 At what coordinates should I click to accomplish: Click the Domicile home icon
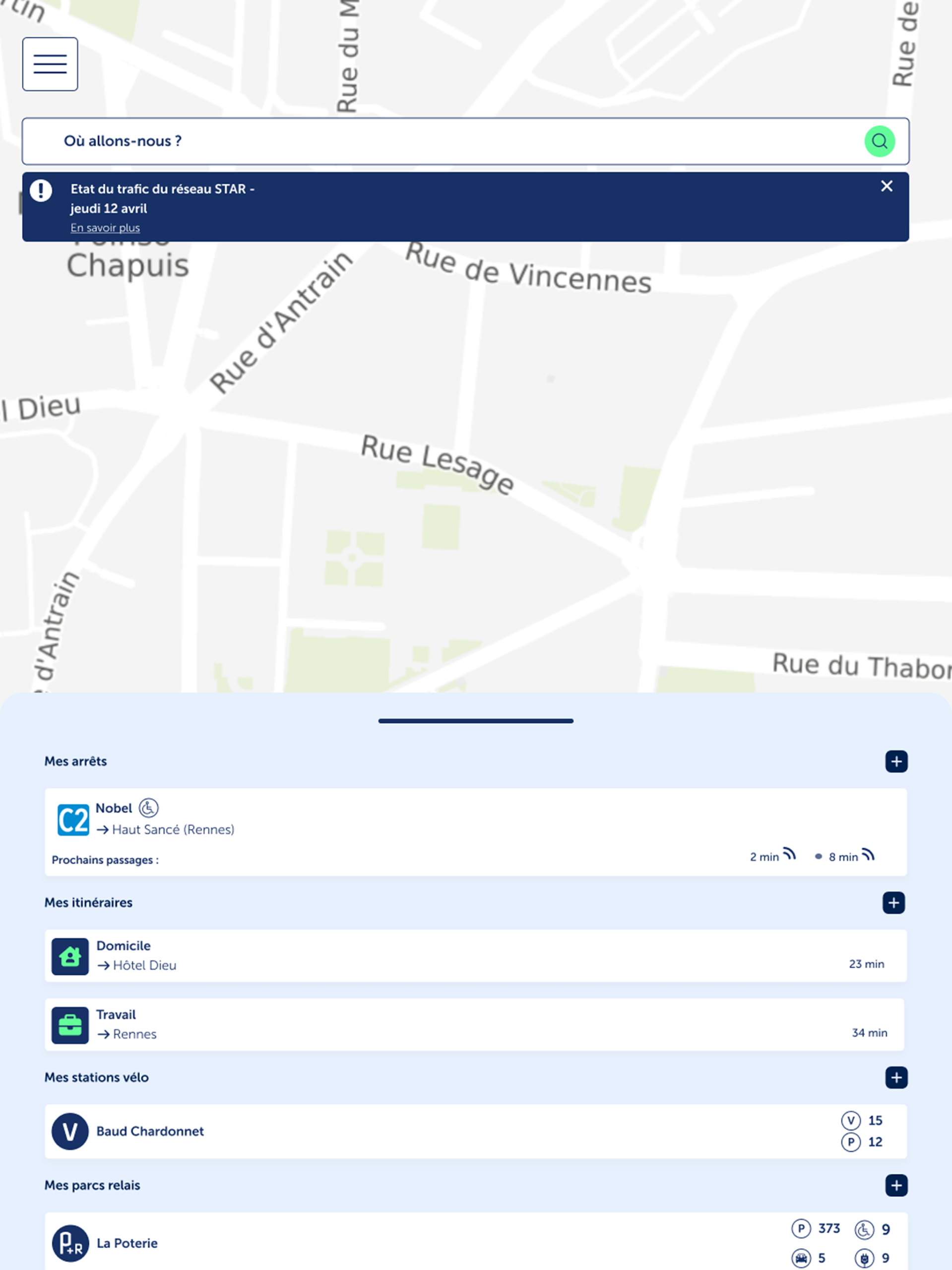[x=70, y=956]
